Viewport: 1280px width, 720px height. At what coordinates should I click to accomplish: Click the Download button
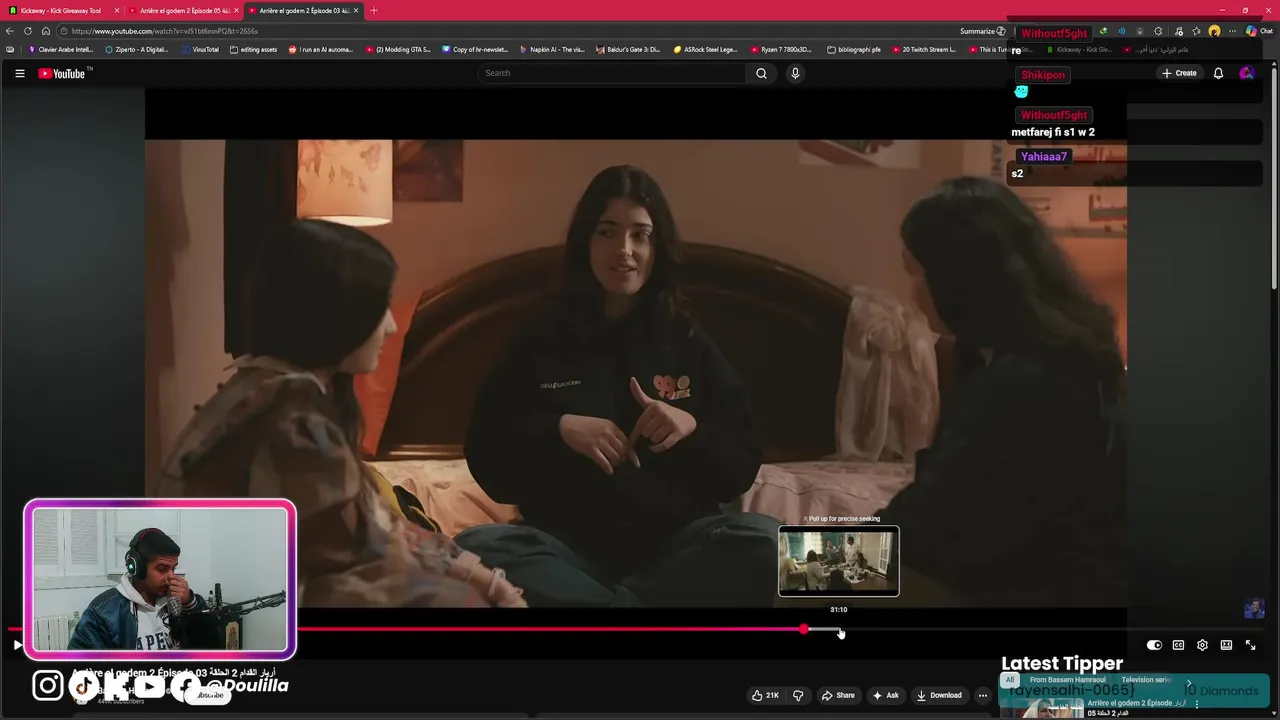939,695
